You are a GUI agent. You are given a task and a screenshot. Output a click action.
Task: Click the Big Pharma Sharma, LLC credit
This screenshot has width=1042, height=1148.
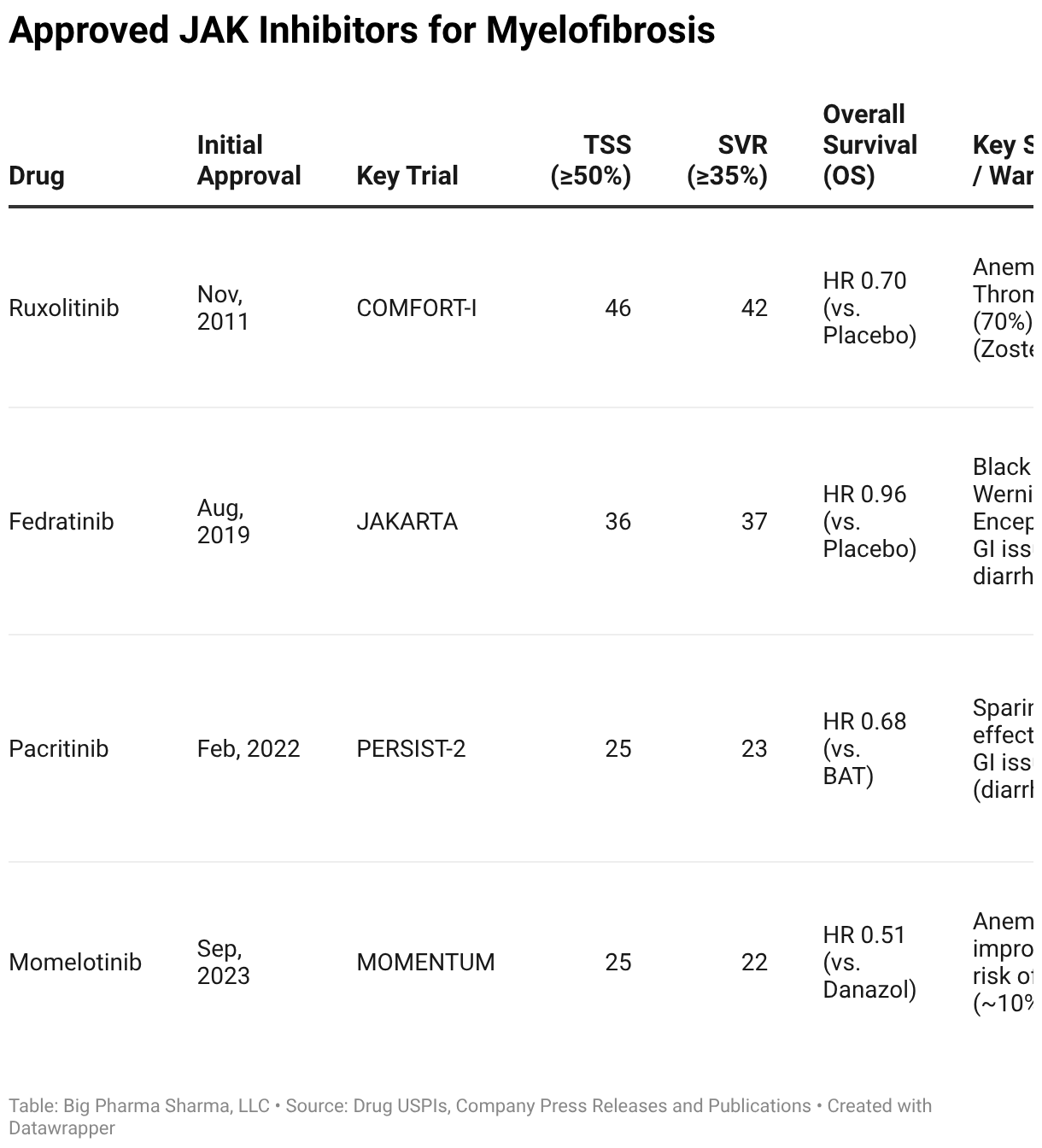167,1106
